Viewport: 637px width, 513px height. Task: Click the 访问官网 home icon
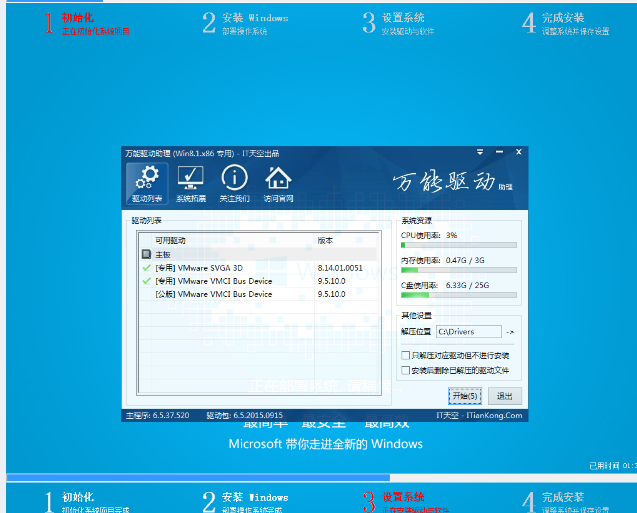click(278, 184)
